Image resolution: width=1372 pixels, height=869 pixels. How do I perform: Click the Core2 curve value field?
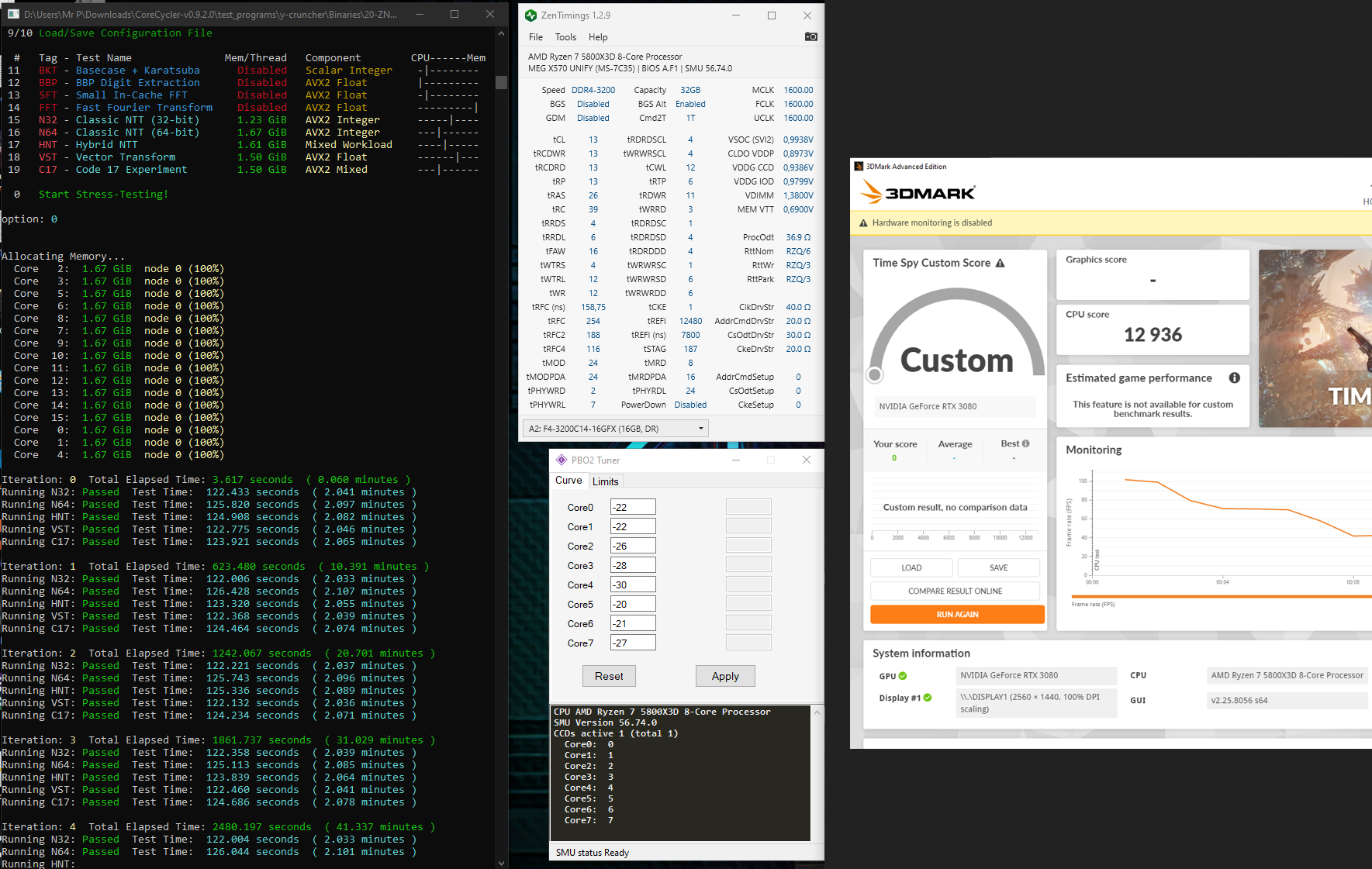pyautogui.click(x=633, y=546)
